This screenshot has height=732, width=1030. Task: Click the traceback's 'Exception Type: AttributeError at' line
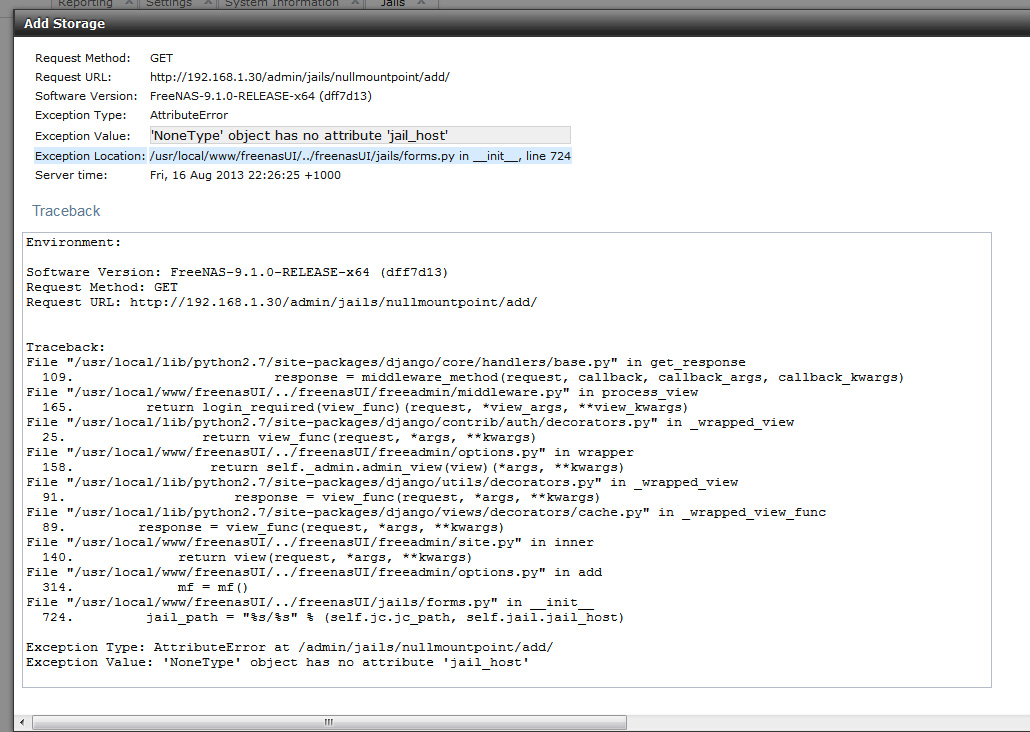pyautogui.click(x=290, y=647)
